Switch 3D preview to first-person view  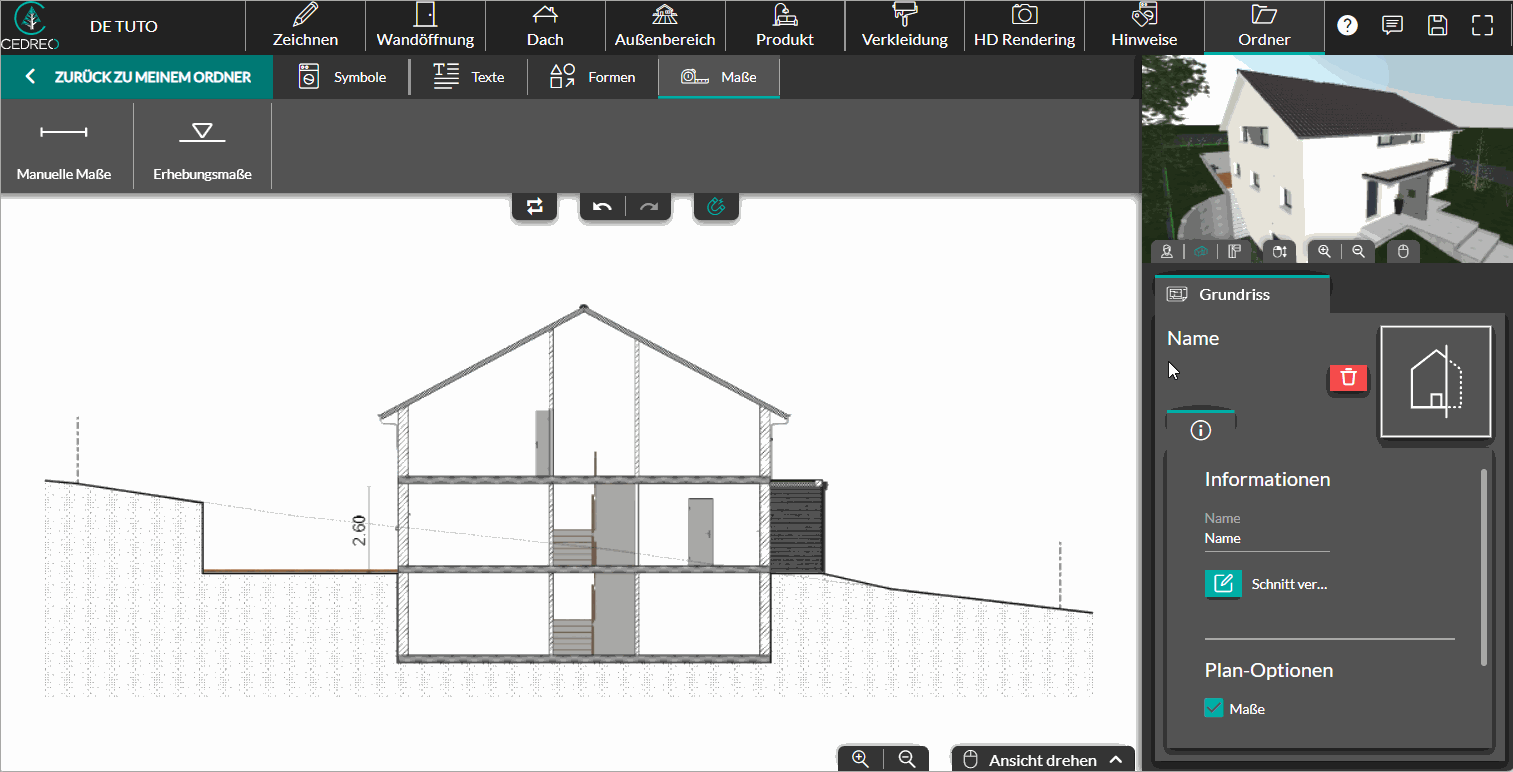[1167, 252]
